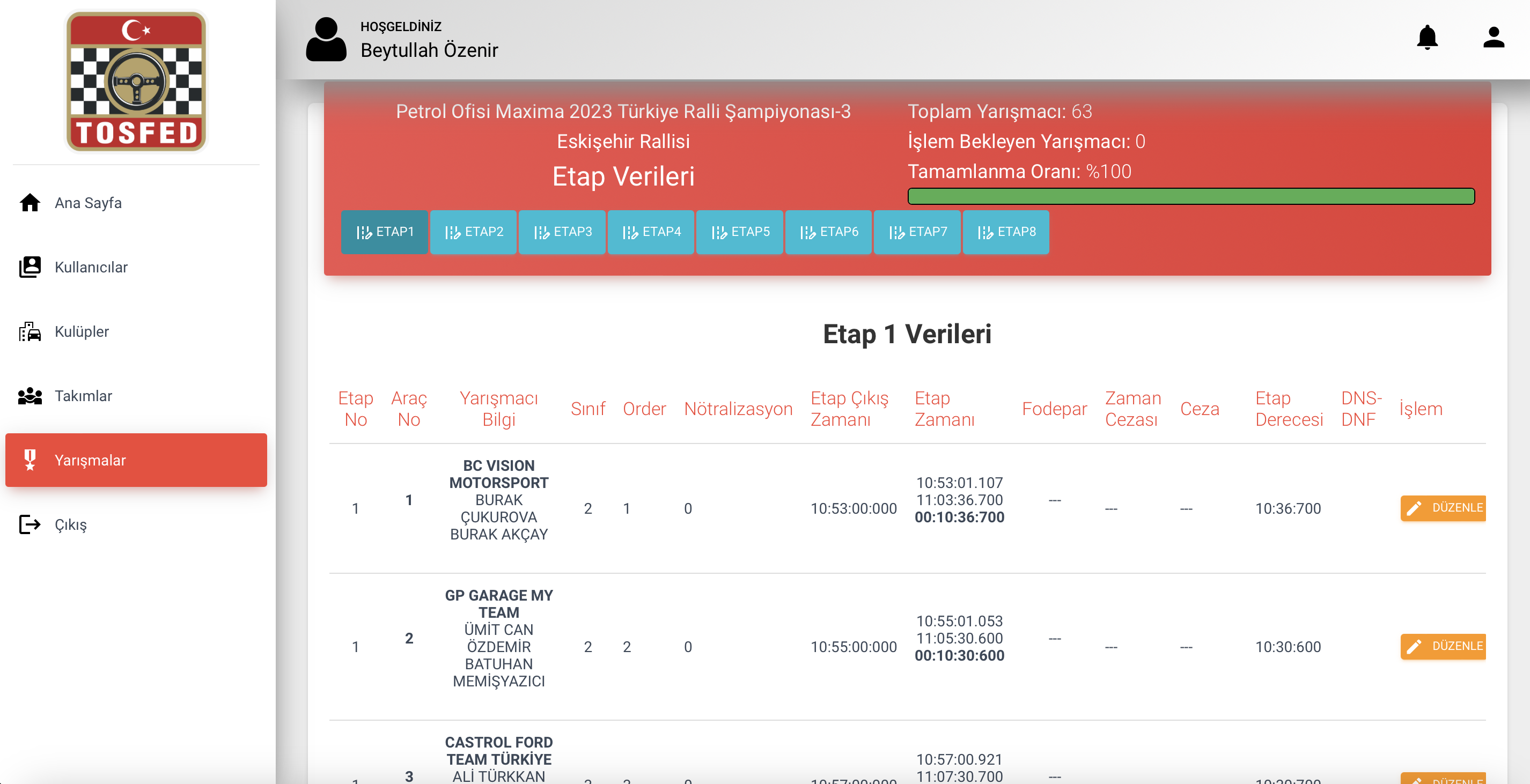Image resolution: width=1530 pixels, height=784 pixels.
Task: Click stage result 10:36:700
Action: tap(1288, 508)
